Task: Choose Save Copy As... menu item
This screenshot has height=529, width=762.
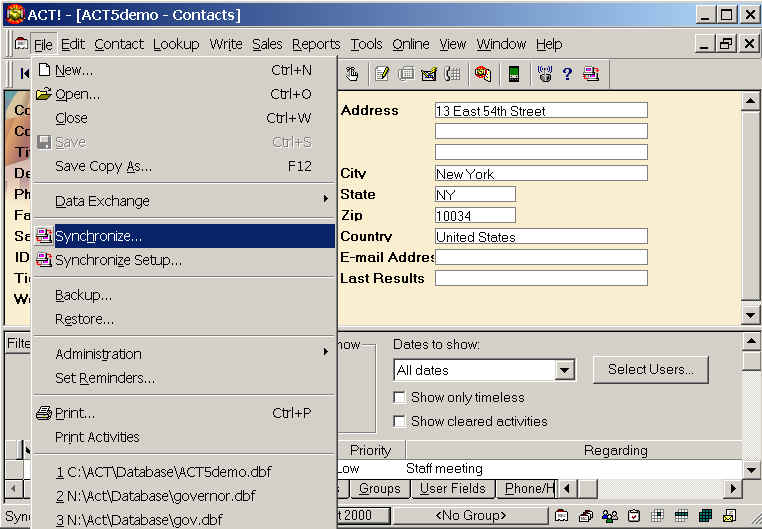Action: [x=184, y=166]
